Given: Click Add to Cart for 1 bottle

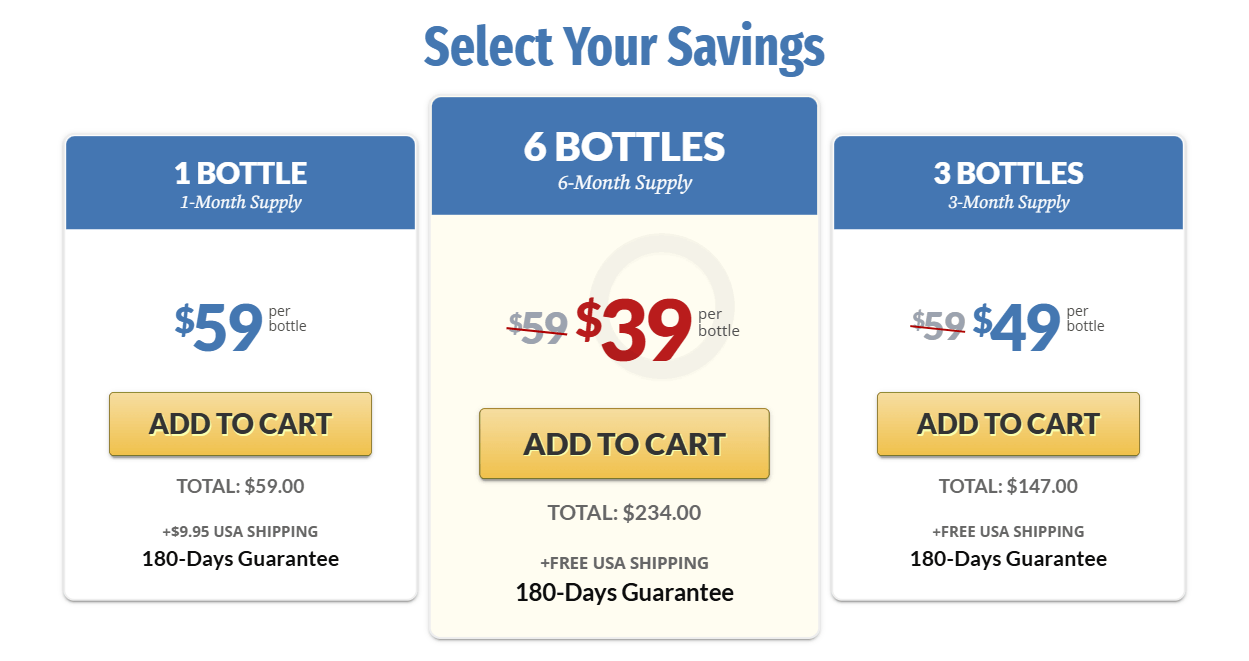Looking at the screenshot, I should click(x=240, y=424).
